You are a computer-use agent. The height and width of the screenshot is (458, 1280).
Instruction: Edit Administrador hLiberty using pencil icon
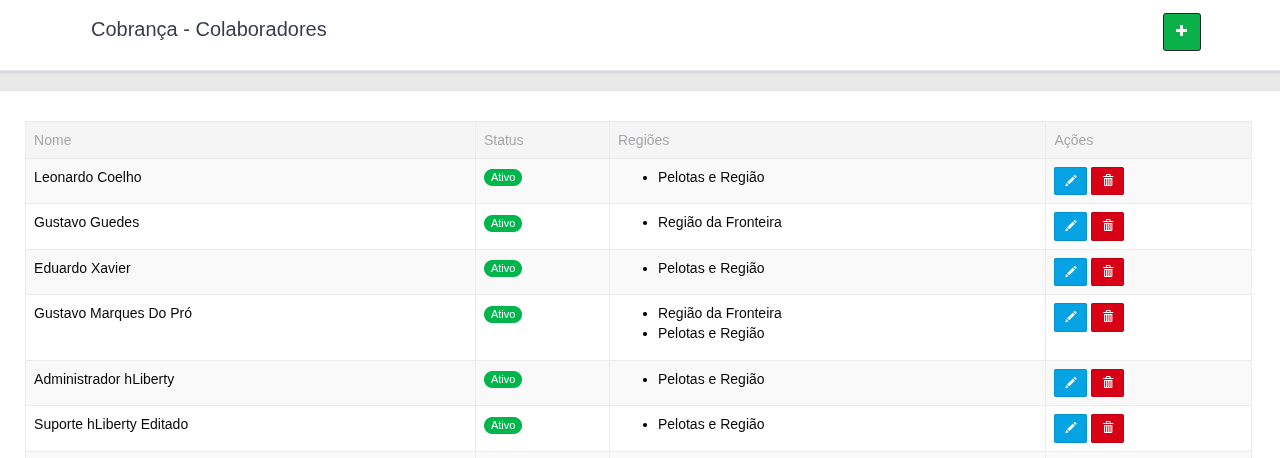[1070, 383]
